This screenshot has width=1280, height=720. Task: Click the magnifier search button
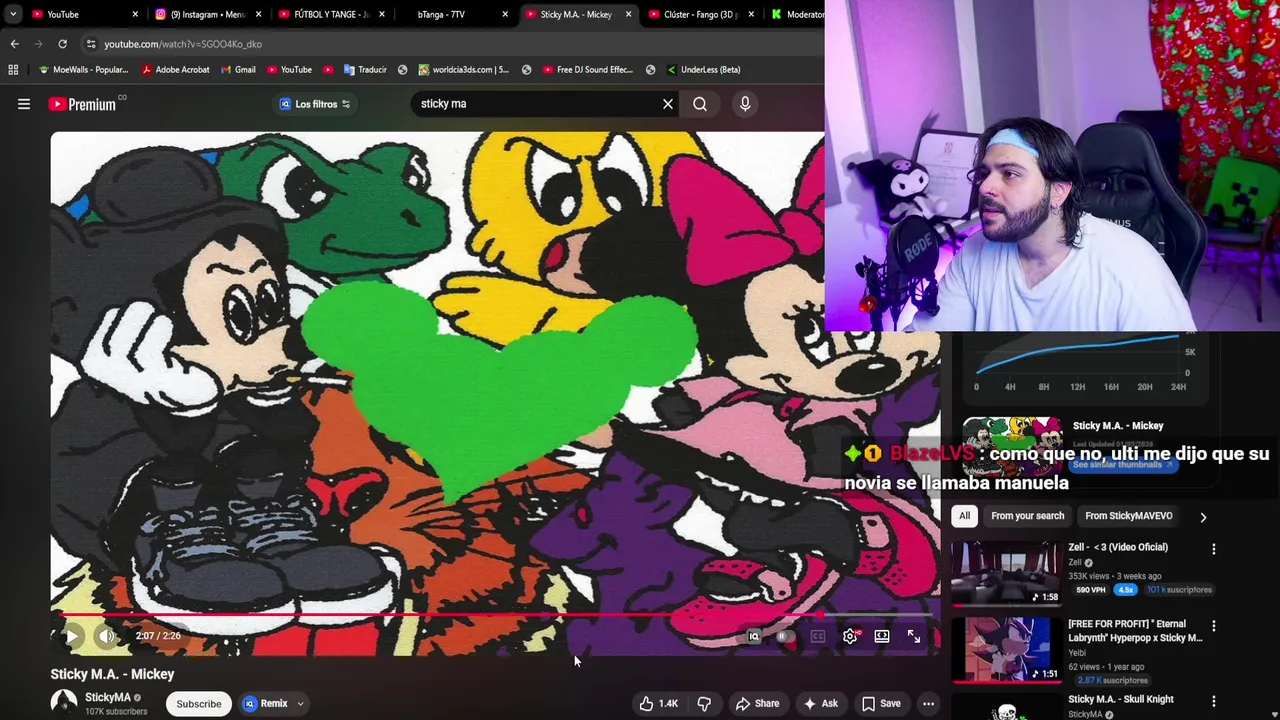point(700,104)
